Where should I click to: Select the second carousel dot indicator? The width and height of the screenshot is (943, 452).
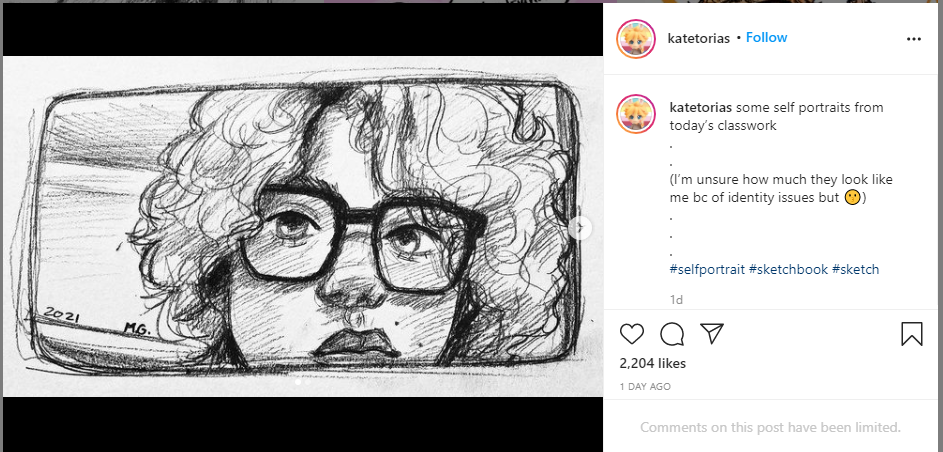[308, 381]
